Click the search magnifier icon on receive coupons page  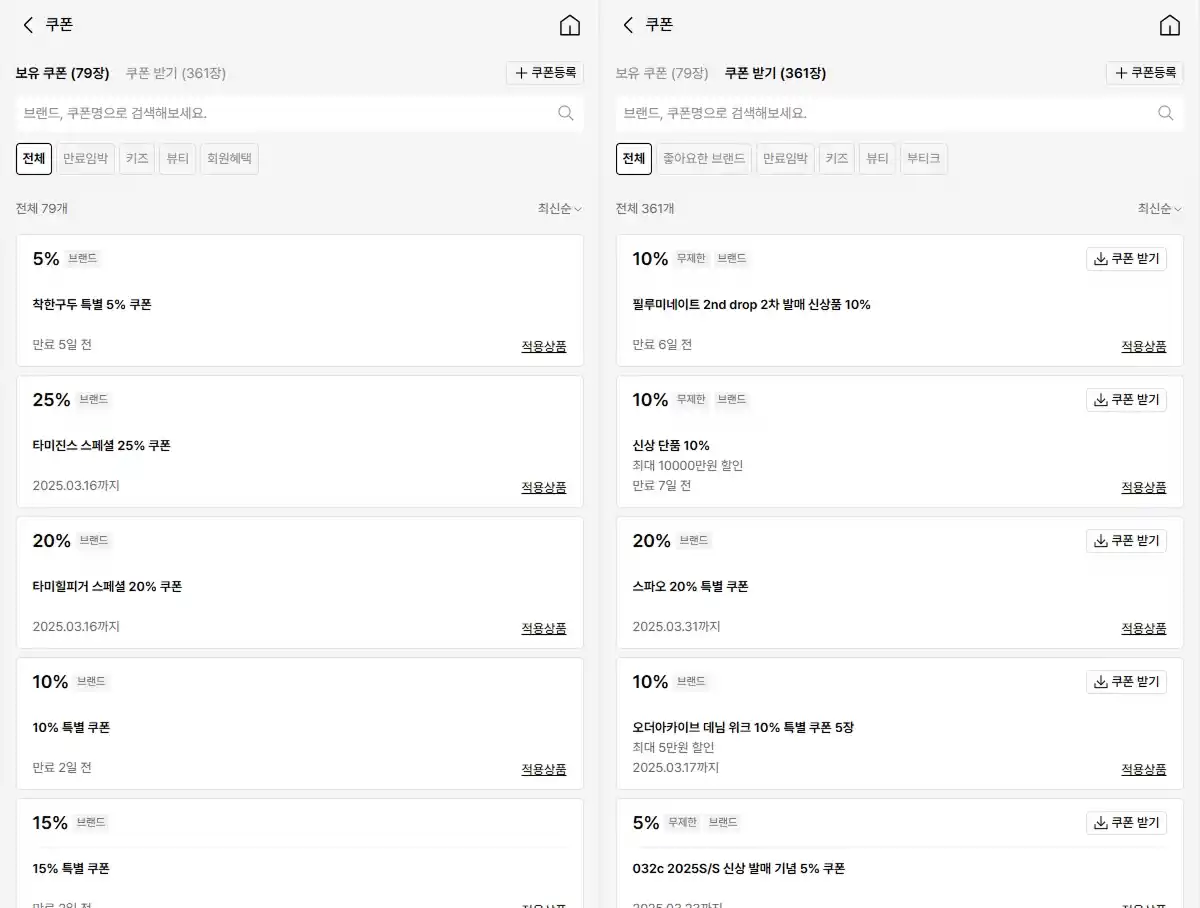[1166, 113]
